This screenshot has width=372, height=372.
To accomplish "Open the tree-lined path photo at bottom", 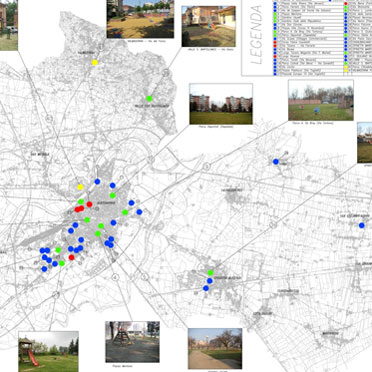I will [215, 349].
